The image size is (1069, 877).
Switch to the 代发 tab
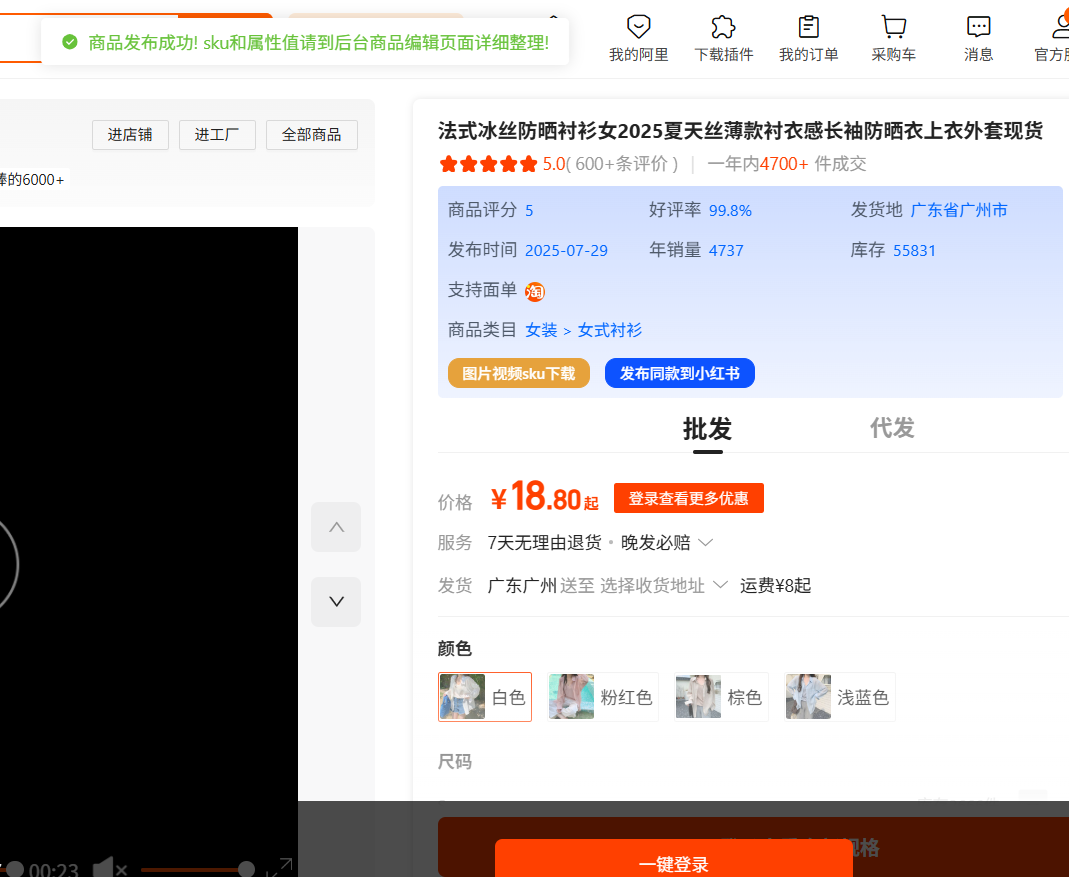tap(892, 429)
